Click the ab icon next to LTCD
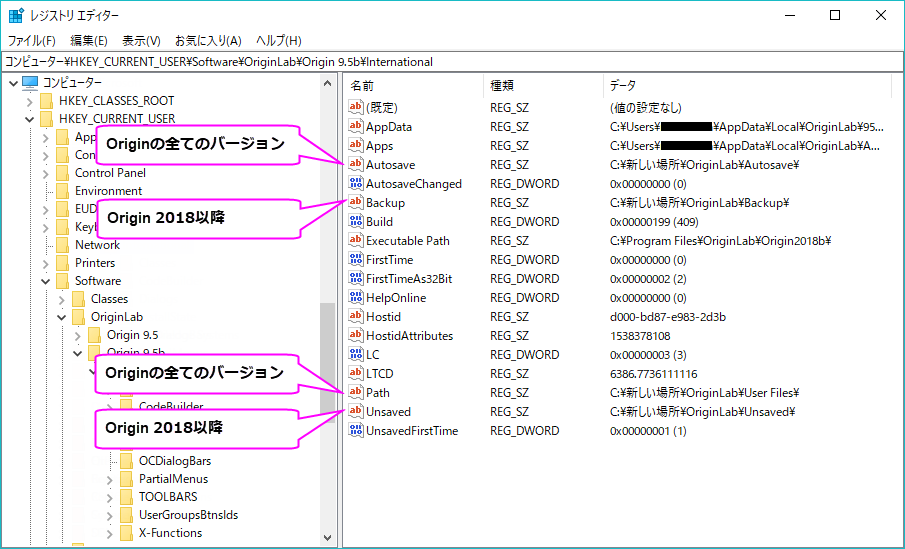This screenshot has width=905, height=549. [x=356, y=374]
